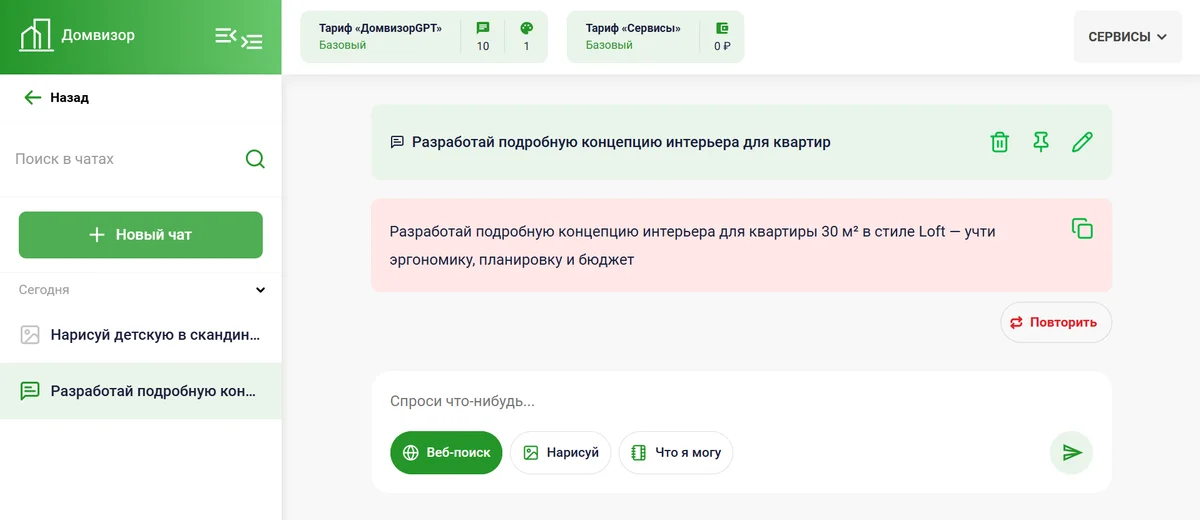
Task: Delete the chat using the trash icon
Action: pyautogui.click(x=999, y=142)
